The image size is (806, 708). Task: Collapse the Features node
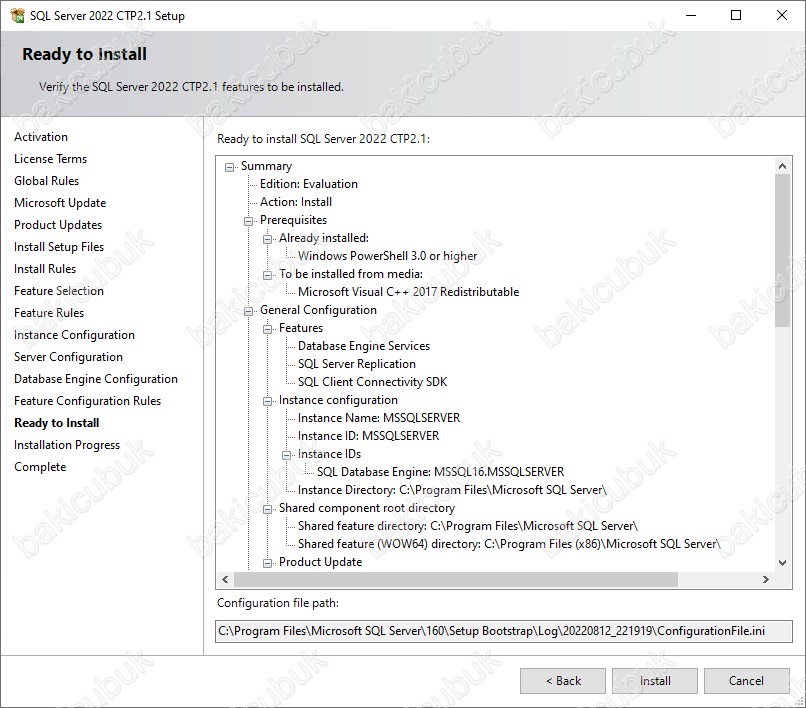tap(267, 329)
